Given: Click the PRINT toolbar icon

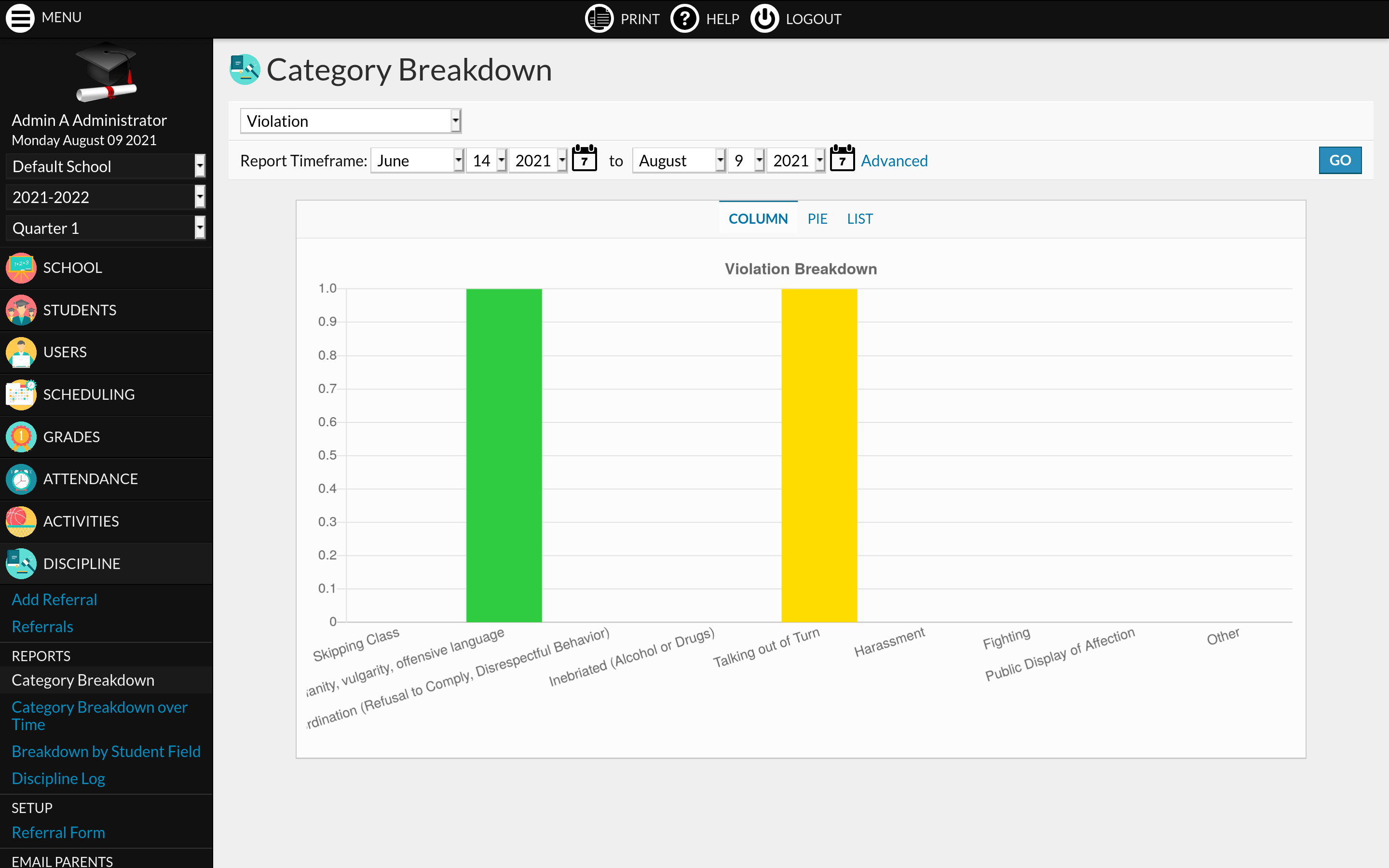Looking at the screenshot, I should (600, 18).
